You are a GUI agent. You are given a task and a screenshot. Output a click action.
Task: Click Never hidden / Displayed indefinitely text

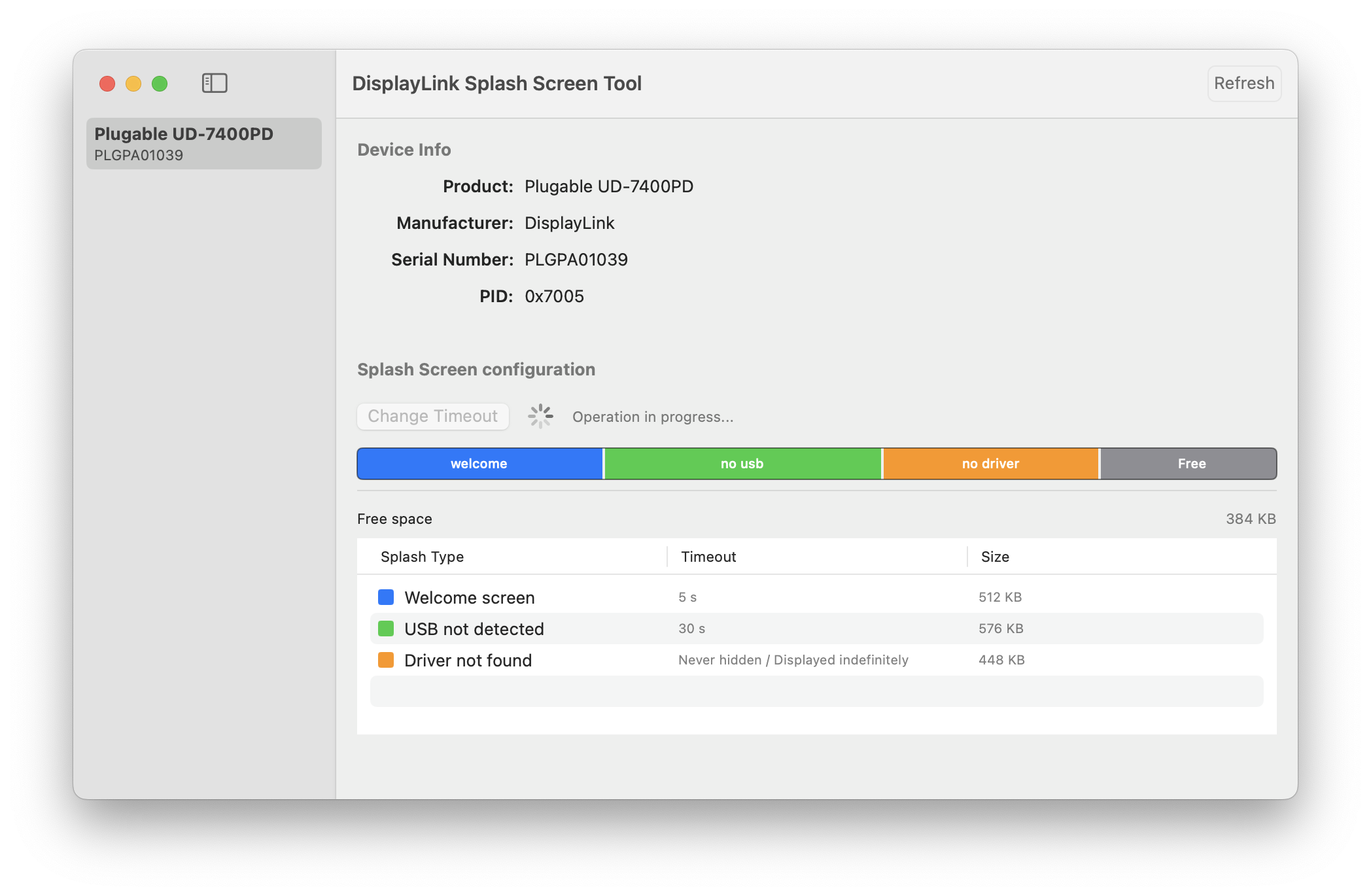[x=793, y=660]
